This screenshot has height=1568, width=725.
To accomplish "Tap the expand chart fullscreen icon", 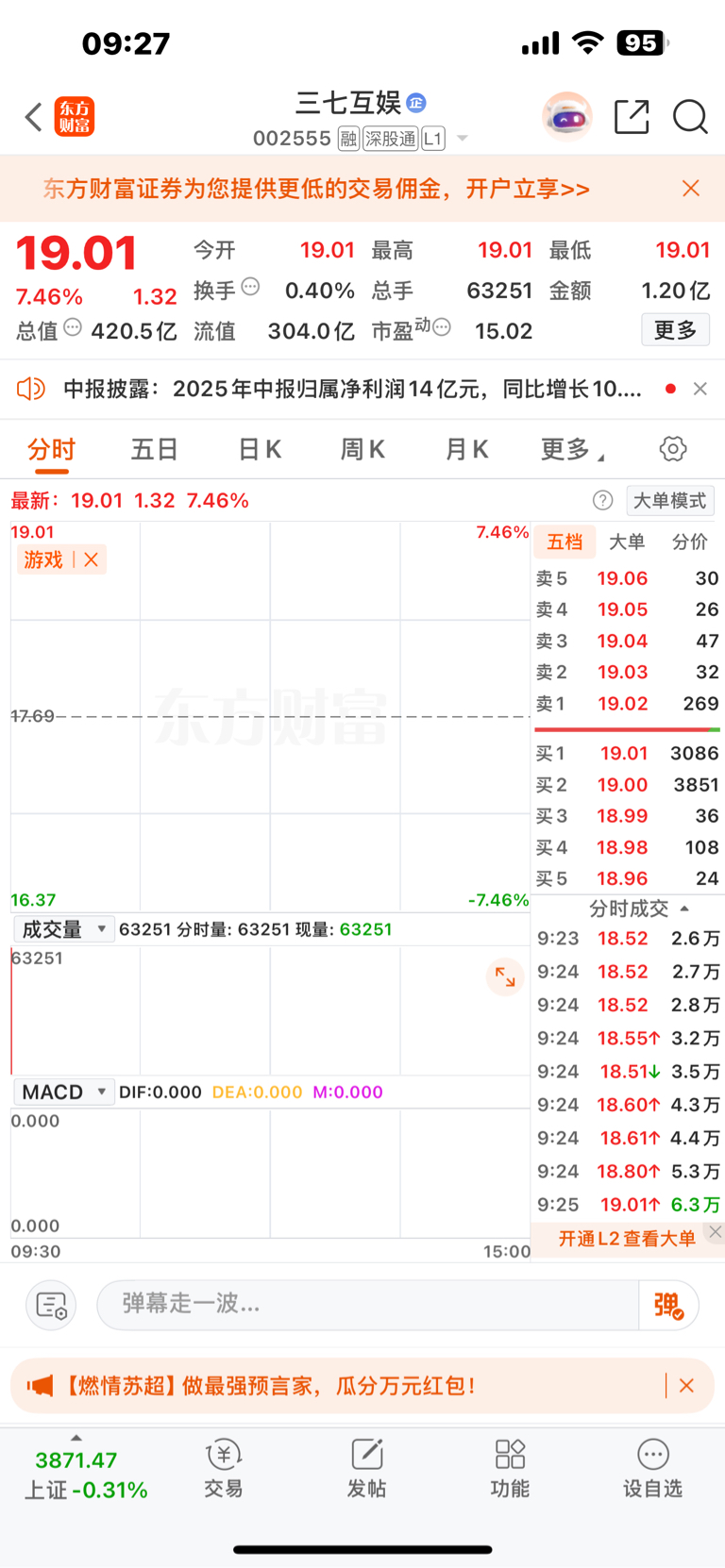I will 505,977.
